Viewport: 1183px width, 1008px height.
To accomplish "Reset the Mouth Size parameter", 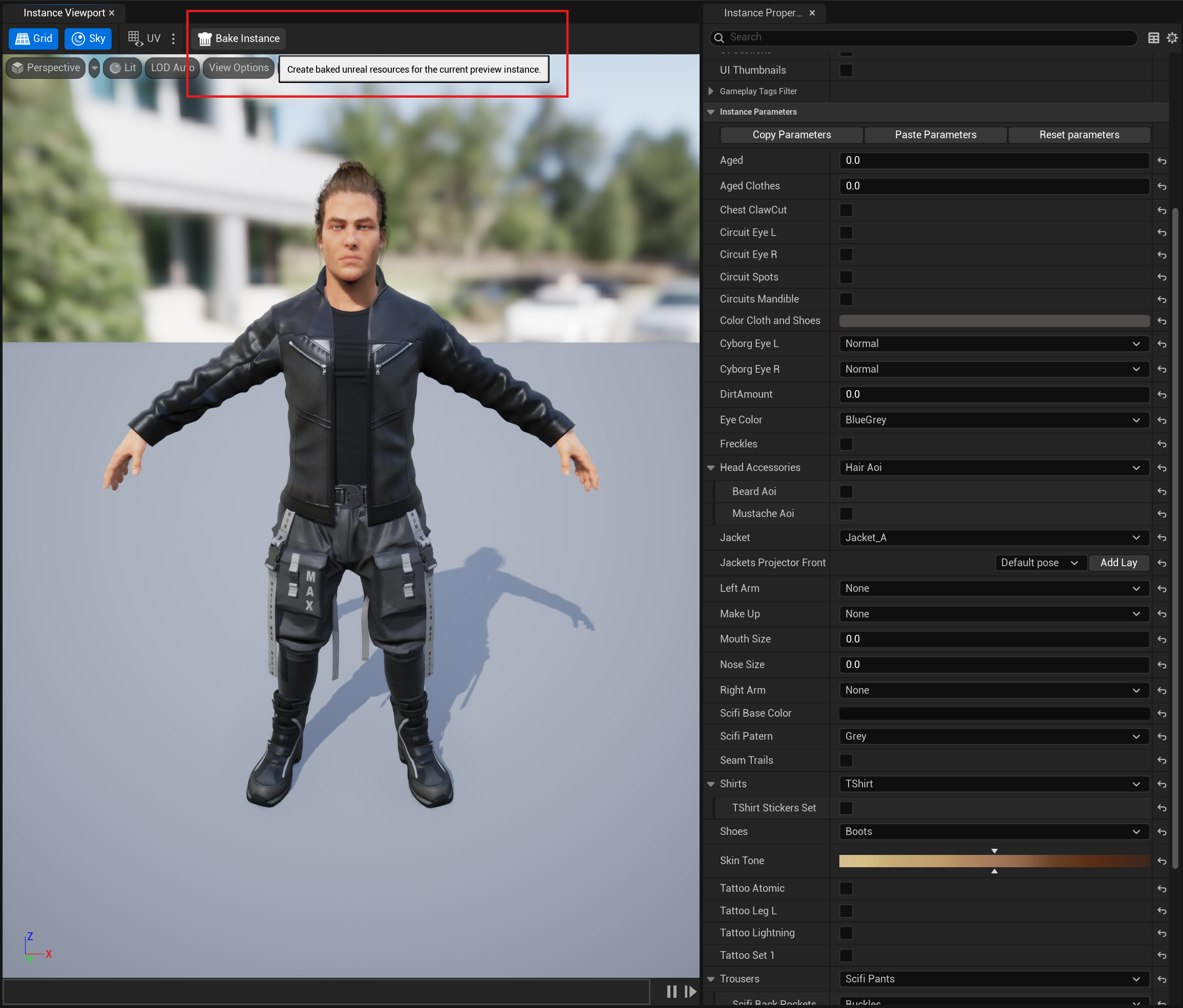I will (1162, 640).
